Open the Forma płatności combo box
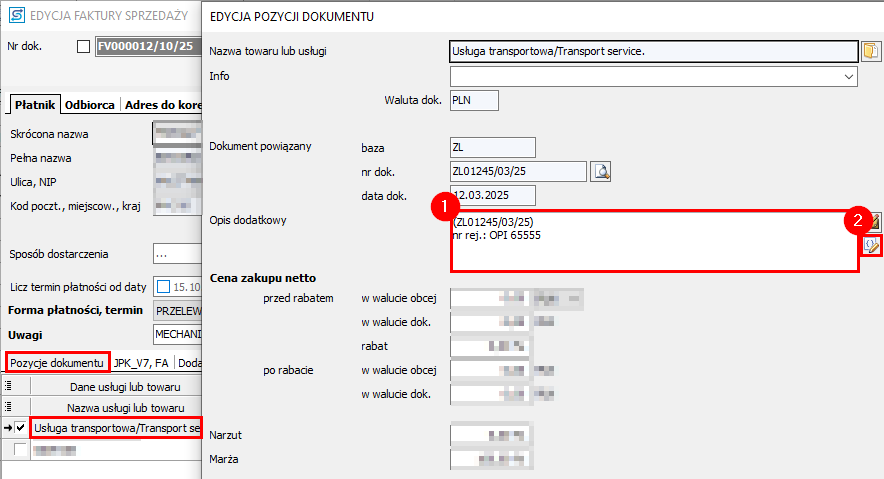 pyautogui.click(x=176, y=310)
